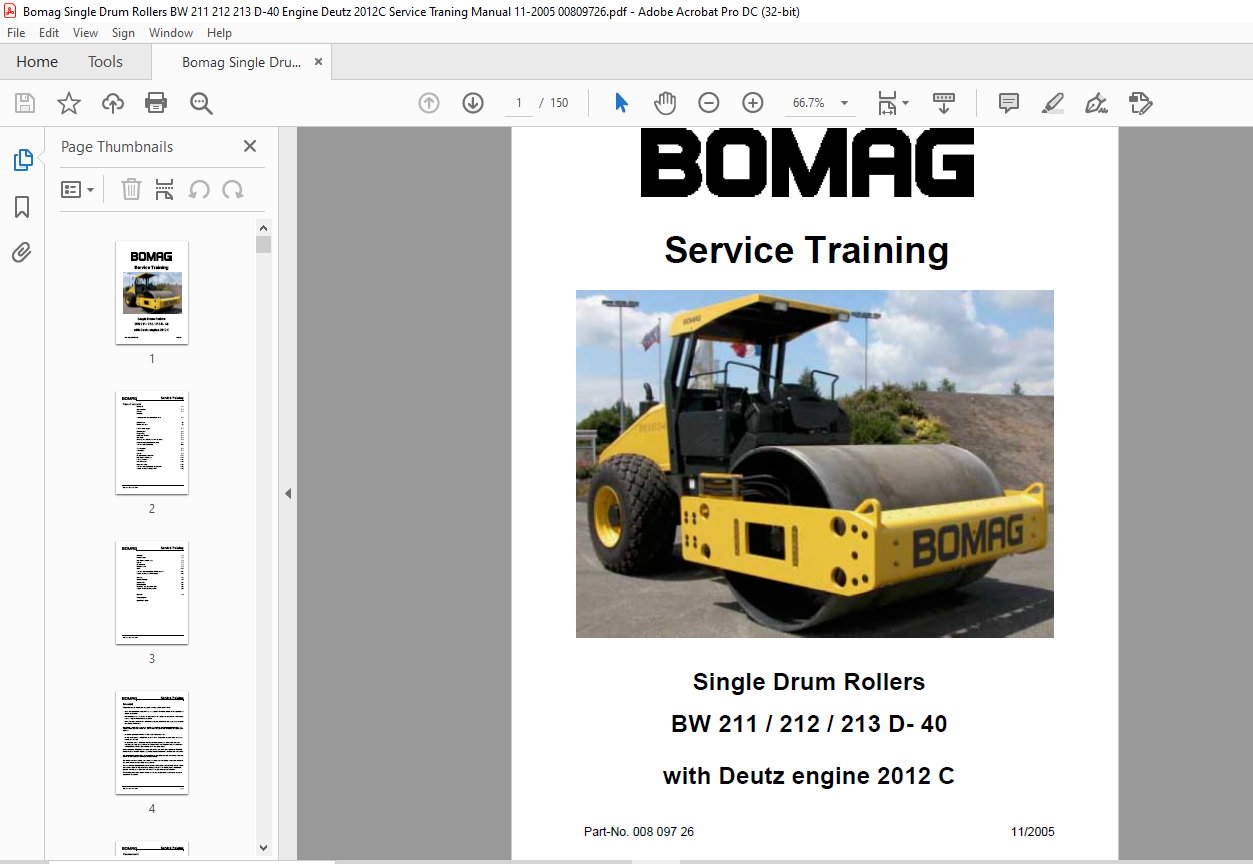This screenshot has height=864, width=1253.
Task: Add a comment sticky note
Action: (1009, 103)
